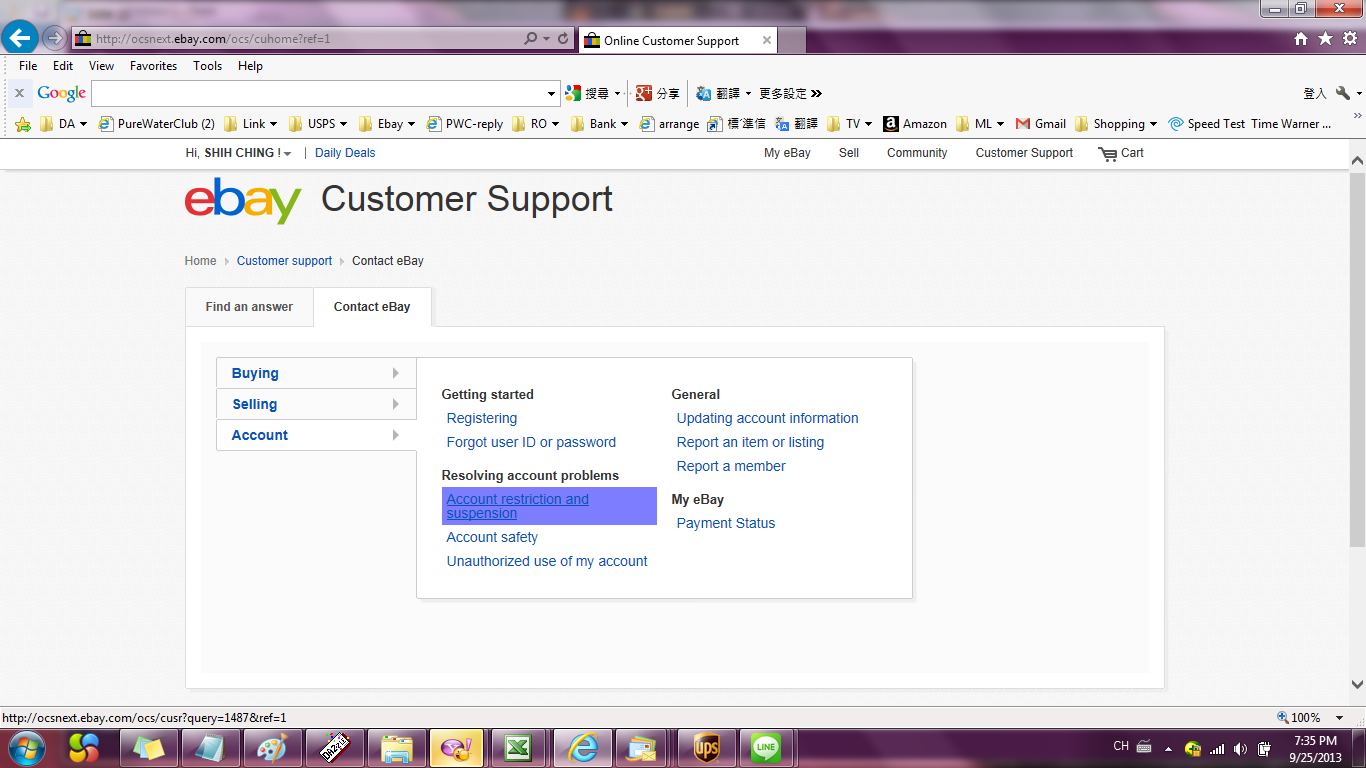Click the Registering link
Viewport: 1366px width, 768px height.
pyautogui.click(x=482, y=418)
